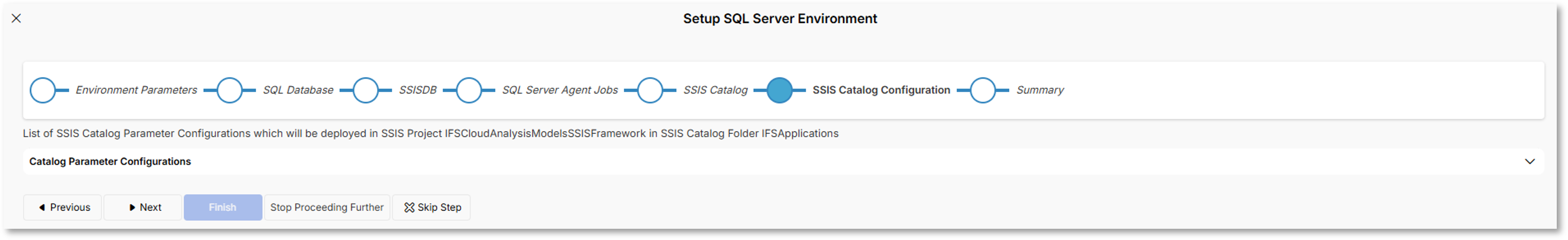Image resolution: width=1568 pixels, height=240 pixels.
Task: Expand the Catalog Parameter Configurations chevron
Action: coord(1530,162)
